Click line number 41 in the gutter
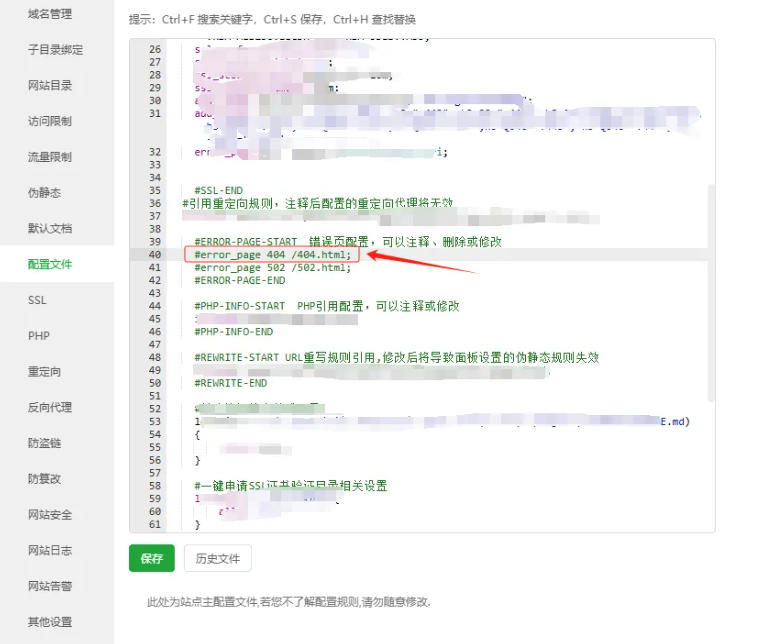This screenshot has width=760, height=644. (x=155, y=267)
